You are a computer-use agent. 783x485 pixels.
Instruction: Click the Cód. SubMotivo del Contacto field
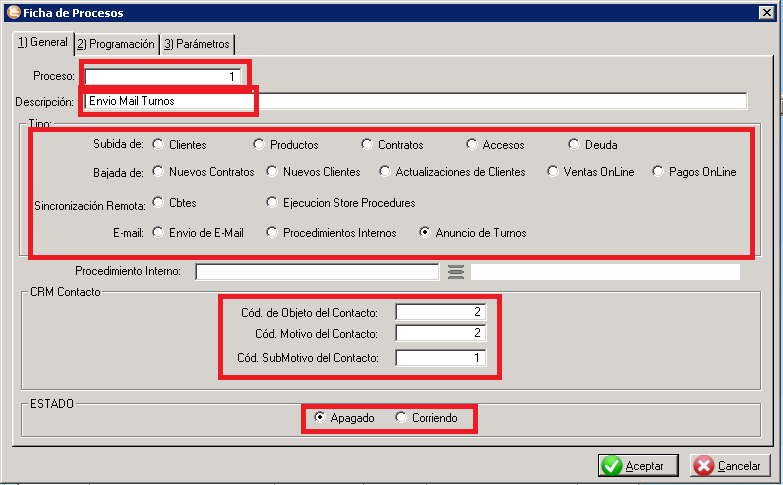[x=440, y=358]
